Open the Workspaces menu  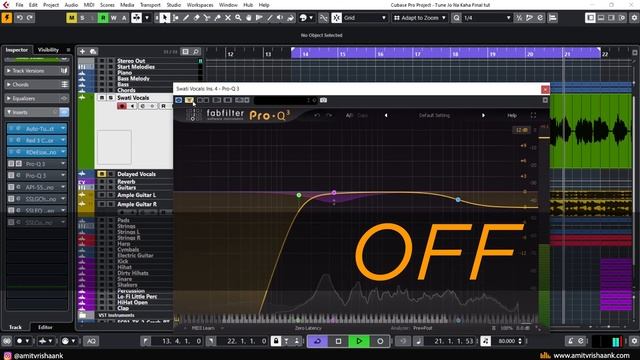click(x=200, y=5)
